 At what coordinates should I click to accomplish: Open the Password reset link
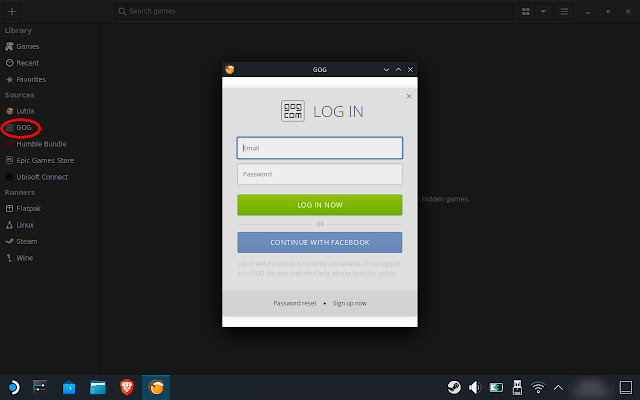pyautogui.click(x=295, y=303)
